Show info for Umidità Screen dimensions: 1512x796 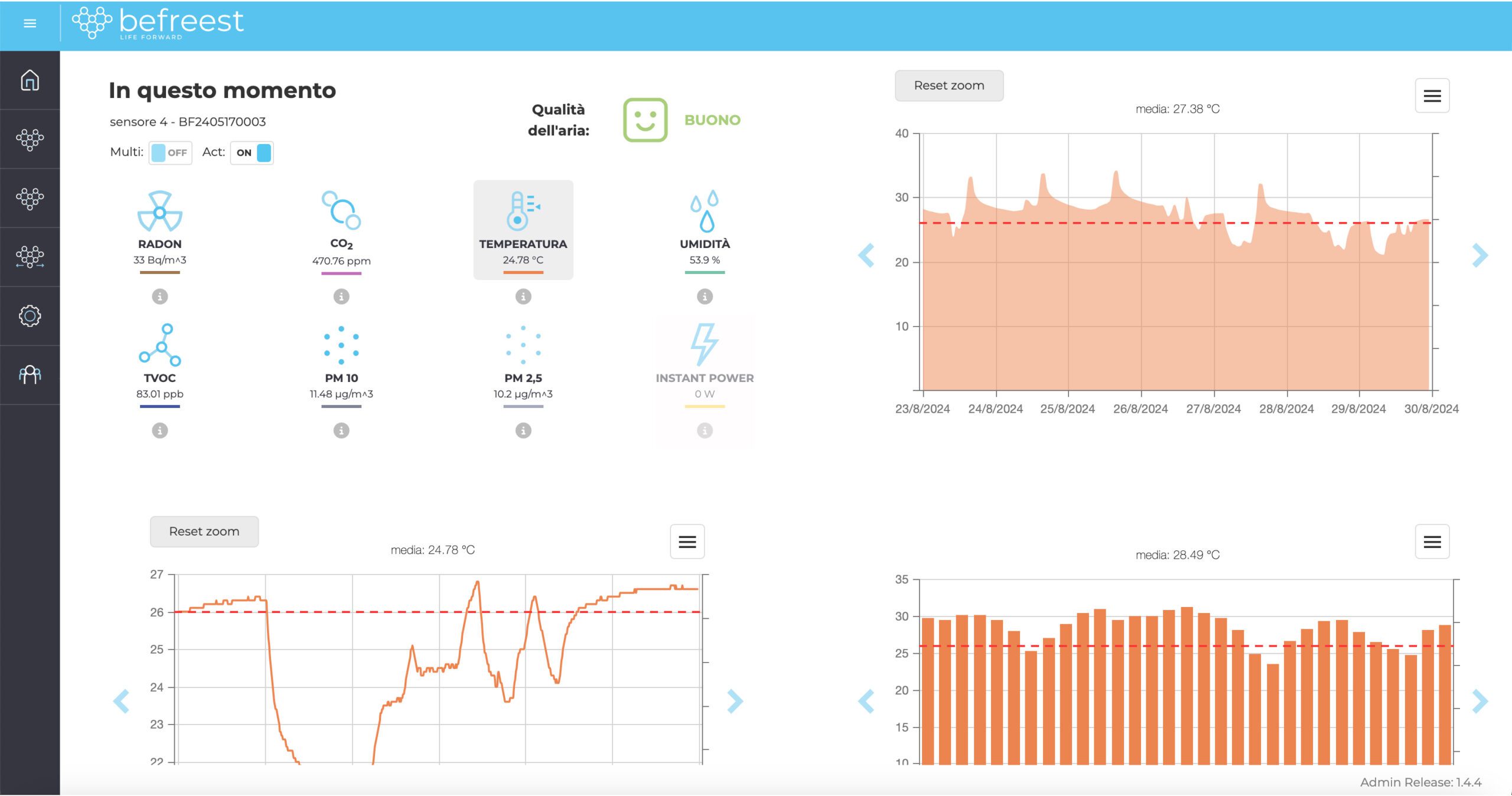(705, 296)
